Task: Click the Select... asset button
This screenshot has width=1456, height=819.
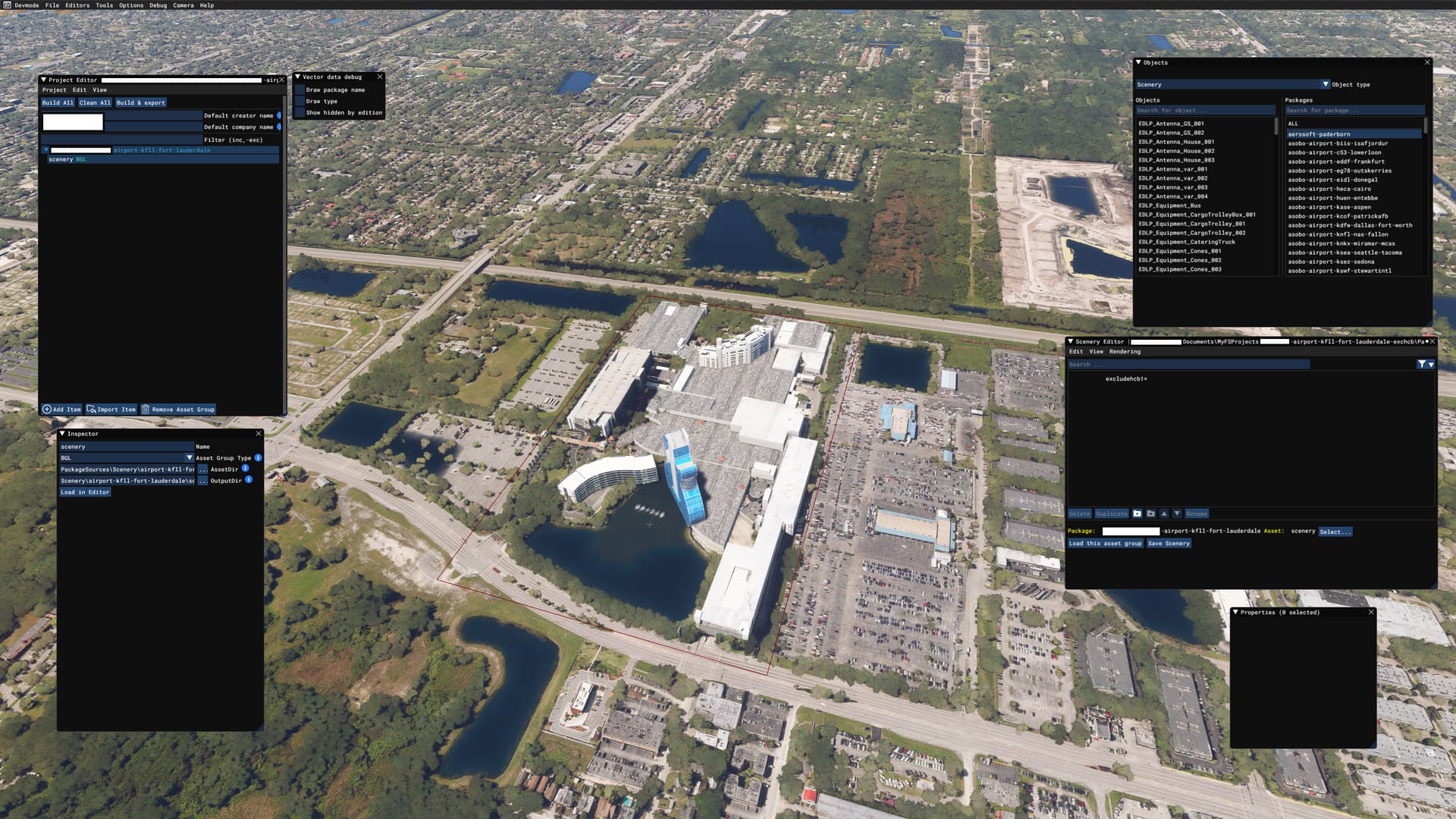Action: (1335, 532)
